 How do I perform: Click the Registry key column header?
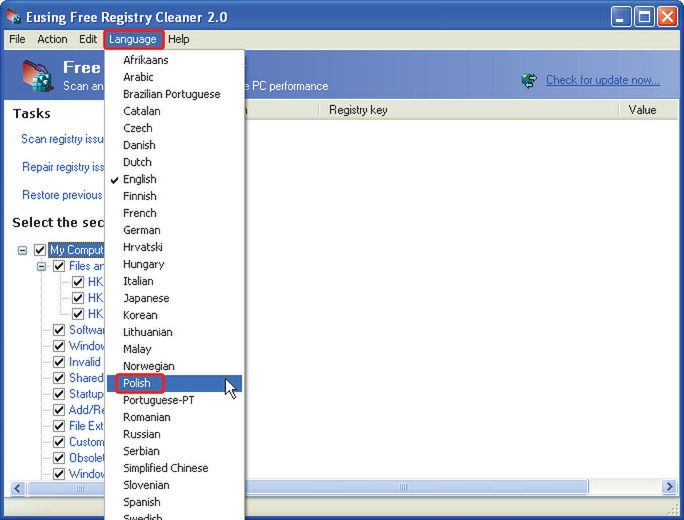click(x=468, y=110)
